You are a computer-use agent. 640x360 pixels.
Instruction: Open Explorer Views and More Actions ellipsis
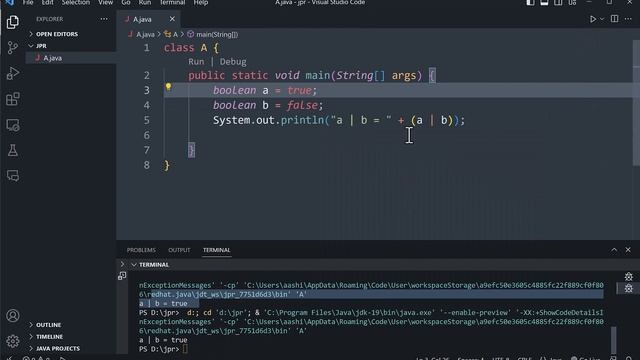[x=104, y=19]
